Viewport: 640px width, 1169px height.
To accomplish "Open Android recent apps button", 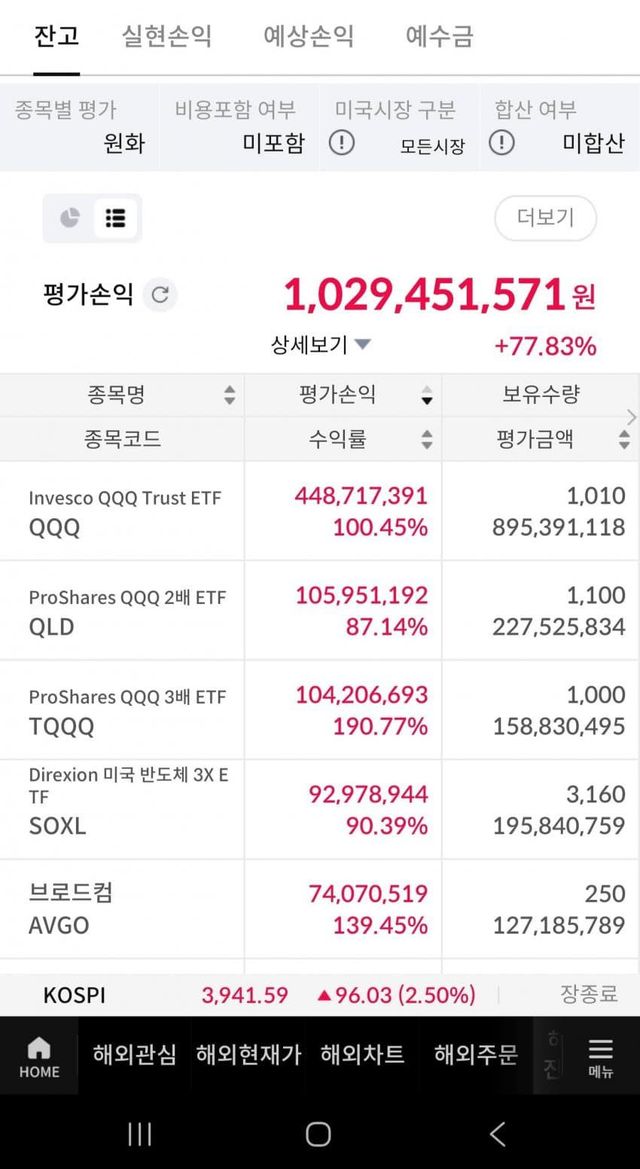I will [140, 1133].
